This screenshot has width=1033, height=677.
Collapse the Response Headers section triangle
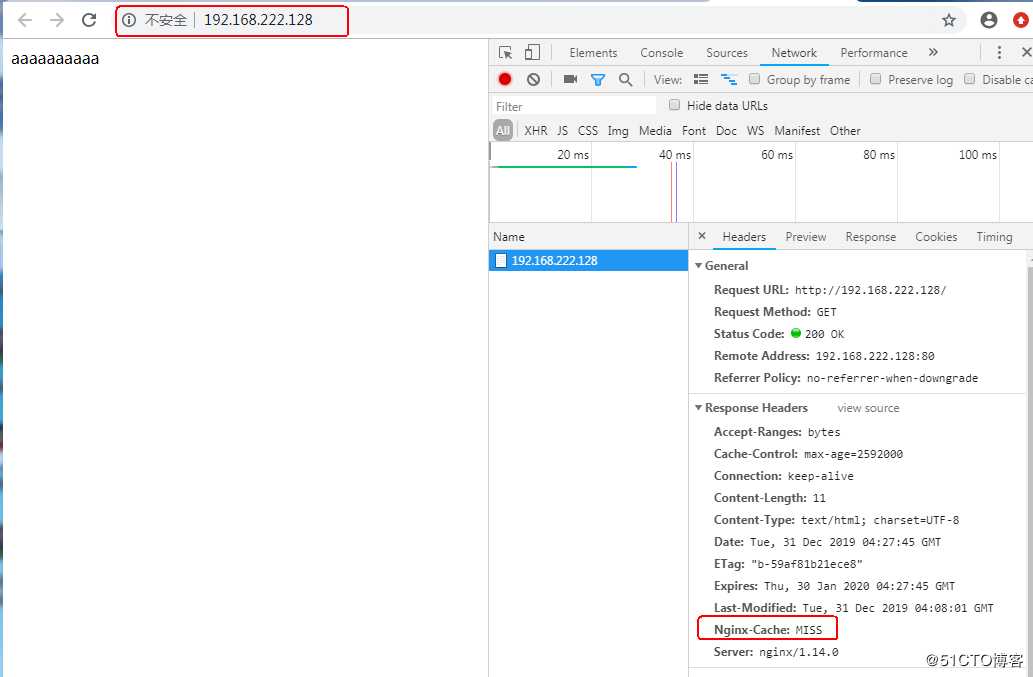(x=698, y=408)
